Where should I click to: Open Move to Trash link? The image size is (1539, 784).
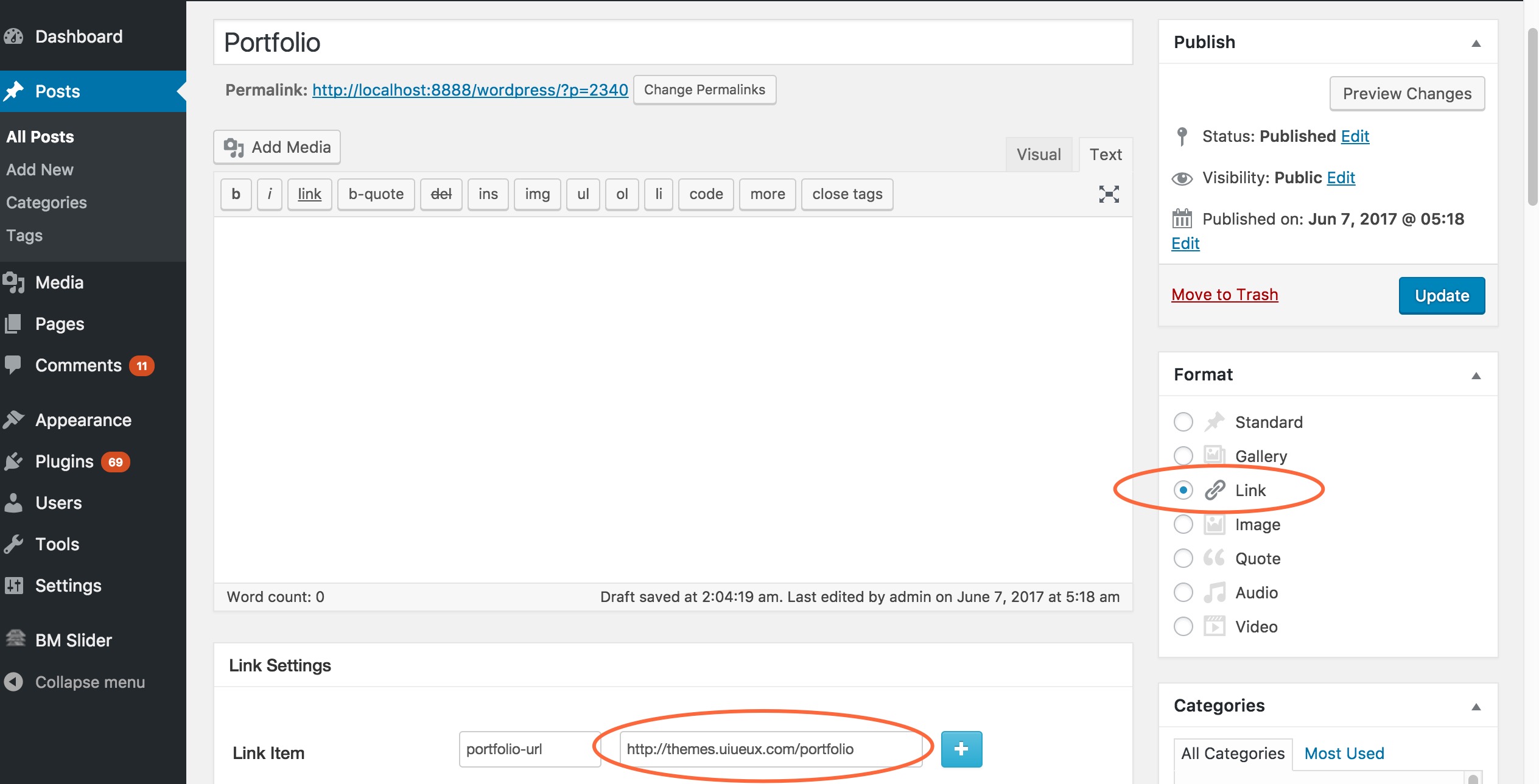(1224, 294)
